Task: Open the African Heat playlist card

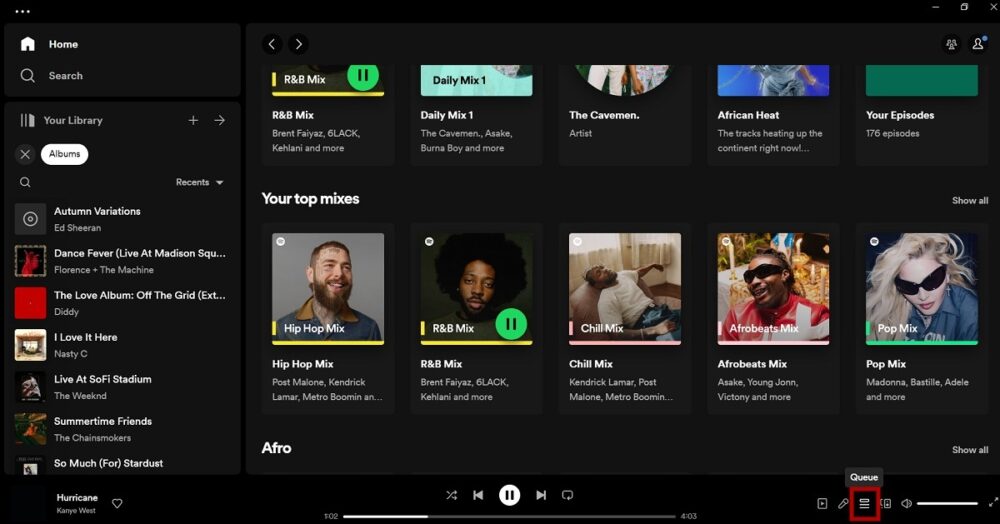Action: [x=774, y=115]
